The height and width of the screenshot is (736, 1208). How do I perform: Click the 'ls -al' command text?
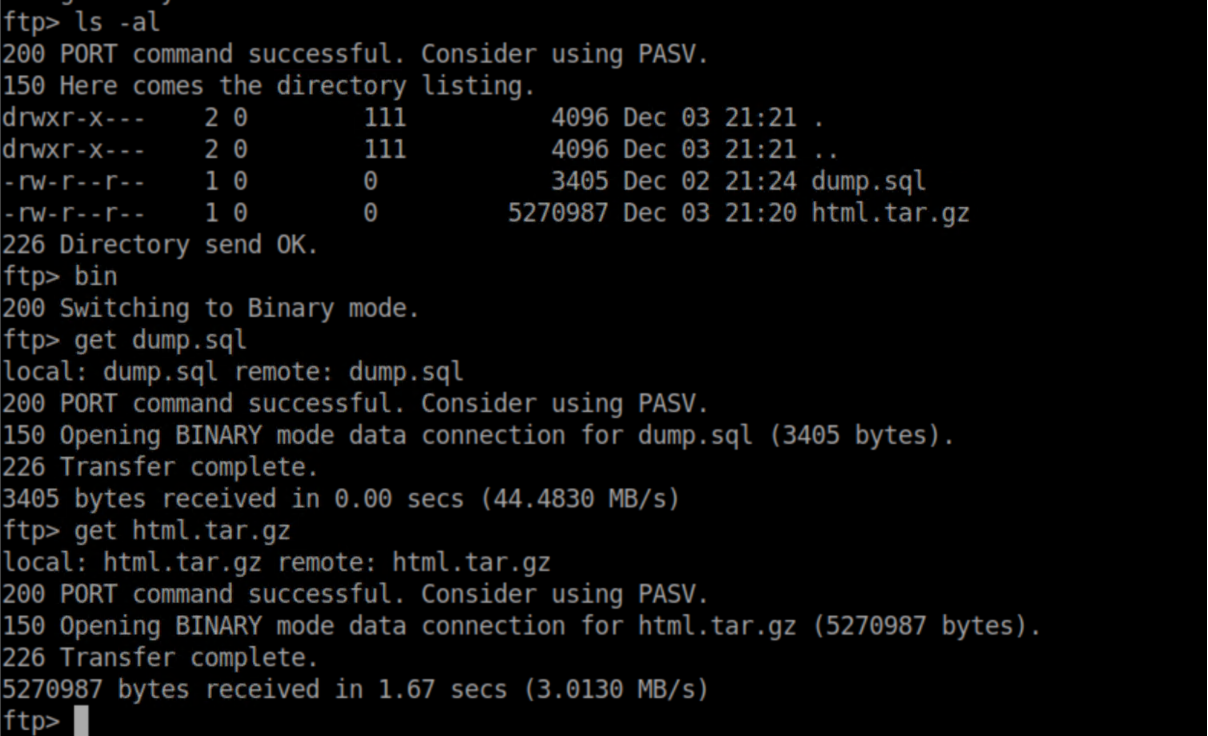pyautogui.click(x=117, y=22)
